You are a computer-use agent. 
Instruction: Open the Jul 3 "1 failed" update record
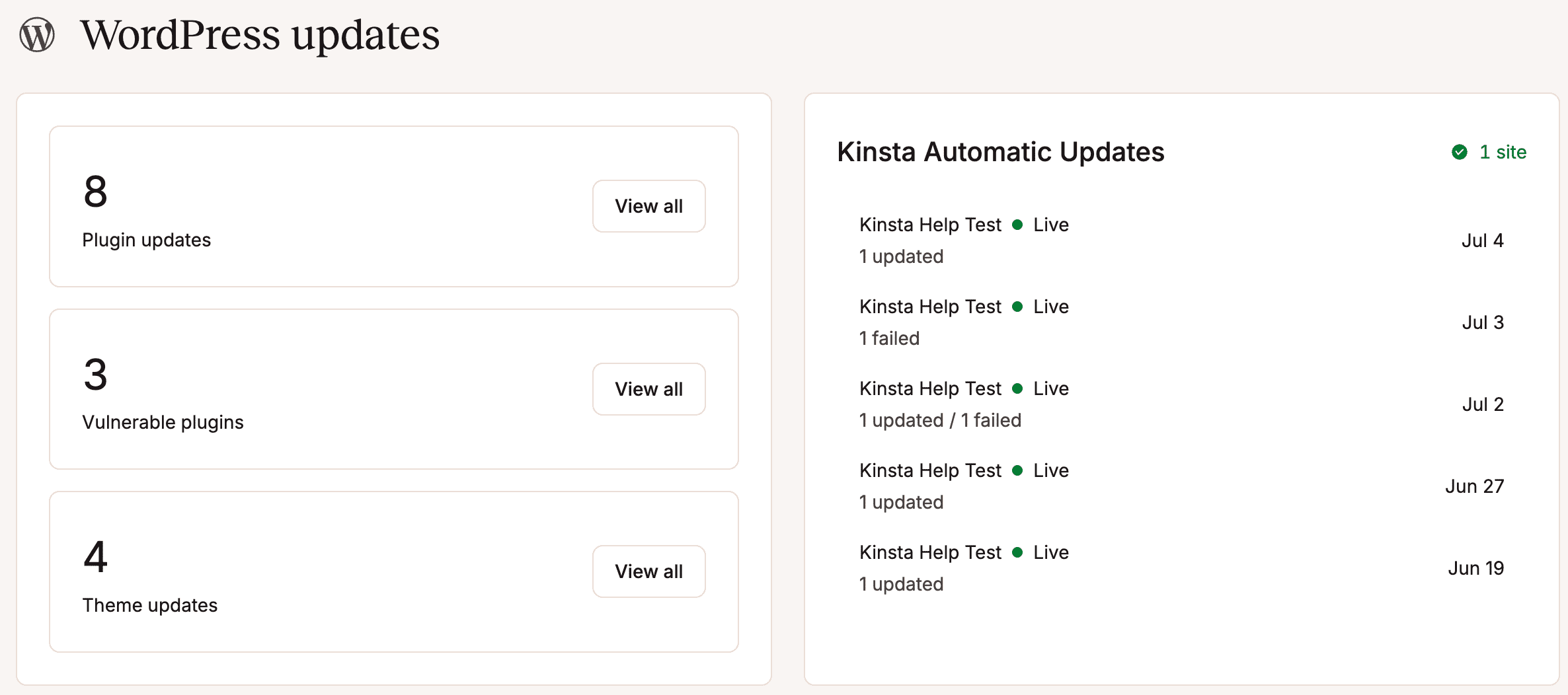889,338
